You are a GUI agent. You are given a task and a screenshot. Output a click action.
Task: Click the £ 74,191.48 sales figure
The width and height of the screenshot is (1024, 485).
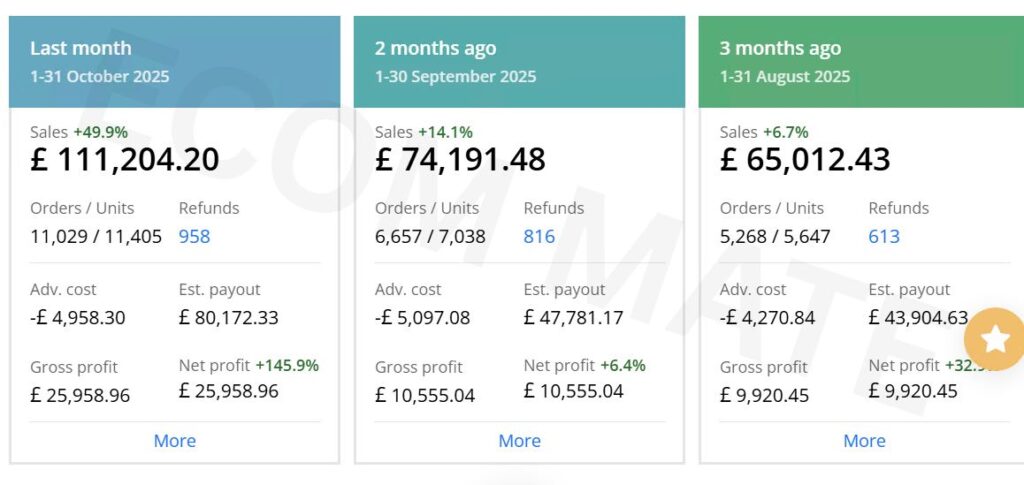coord(461,160)
